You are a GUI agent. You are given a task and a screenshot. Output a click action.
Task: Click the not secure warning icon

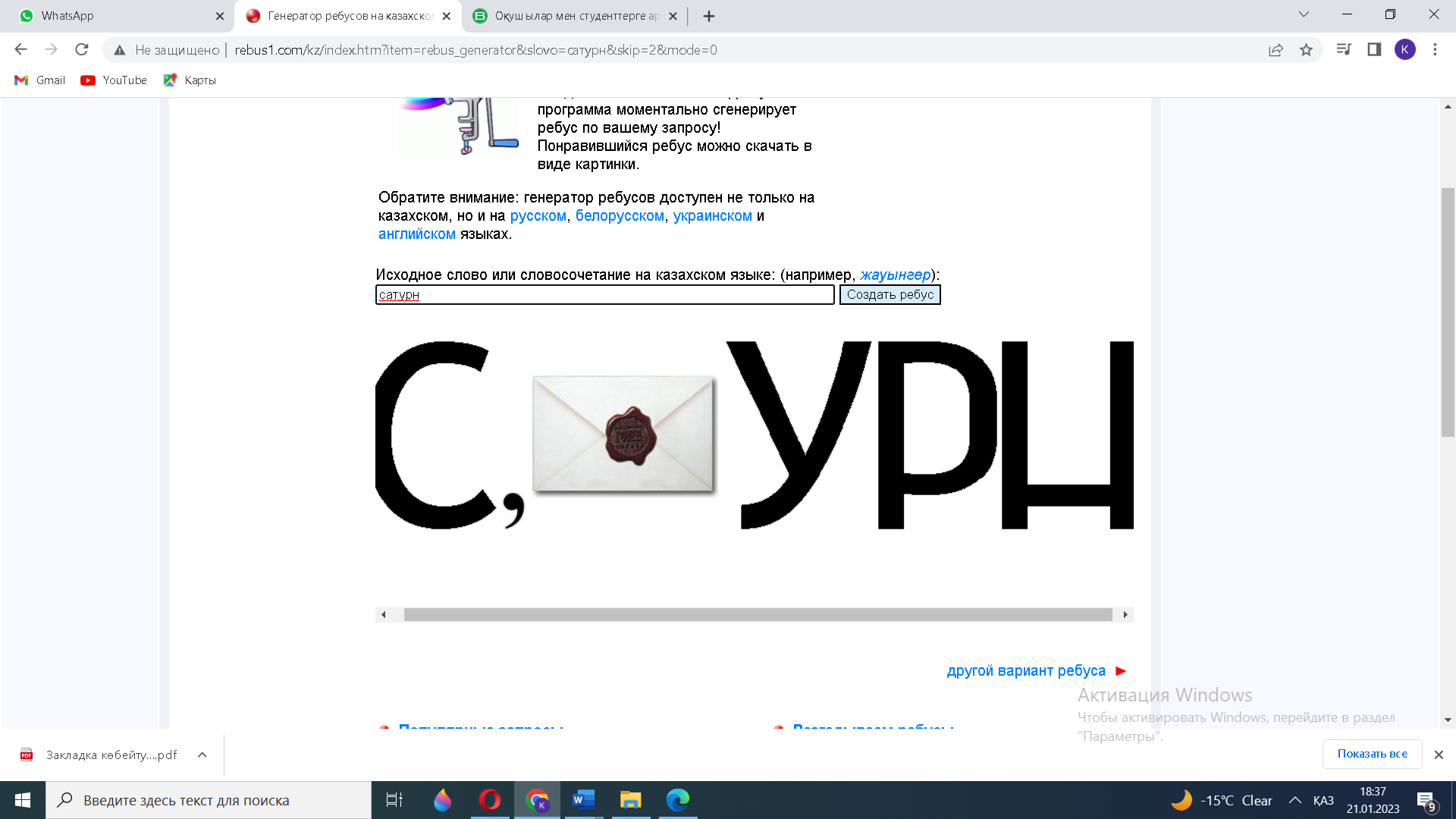click(120, 50)
